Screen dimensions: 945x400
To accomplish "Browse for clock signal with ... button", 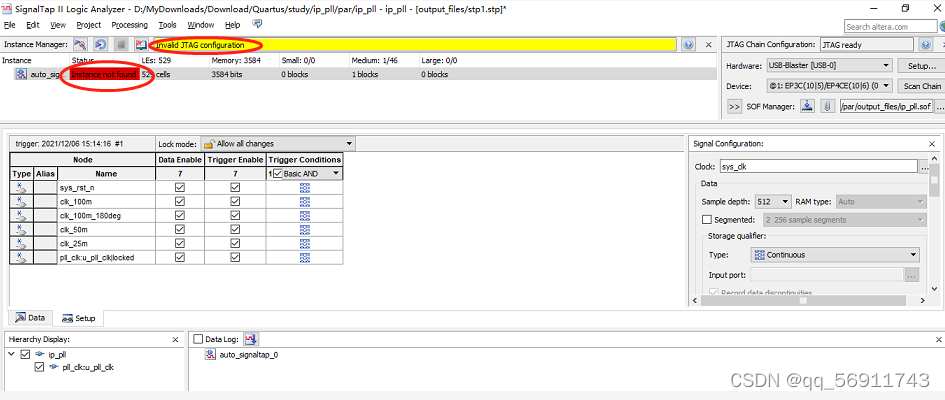I will click(924, 167).
